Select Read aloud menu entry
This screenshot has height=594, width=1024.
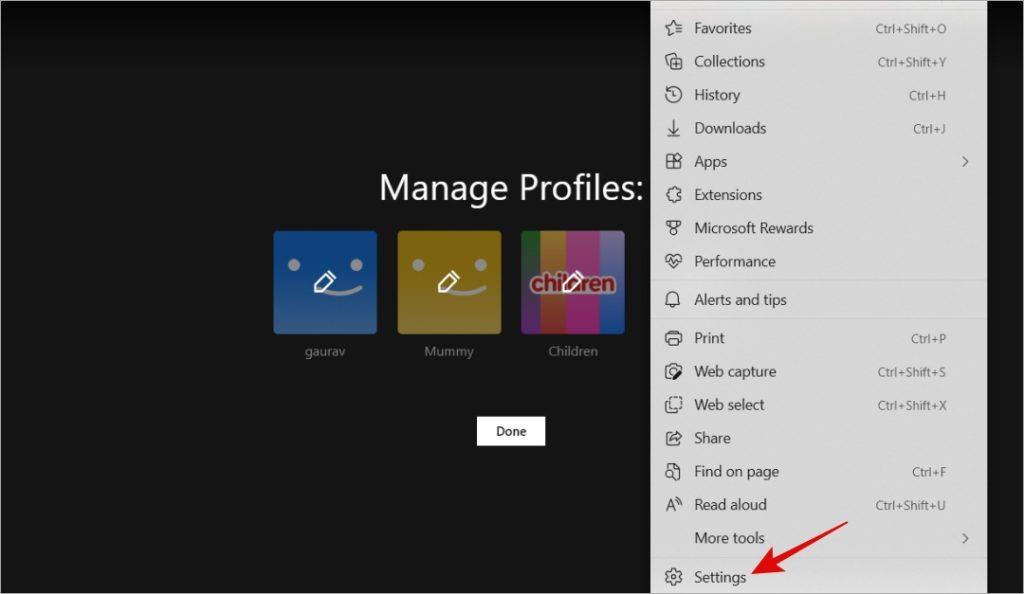819,505
